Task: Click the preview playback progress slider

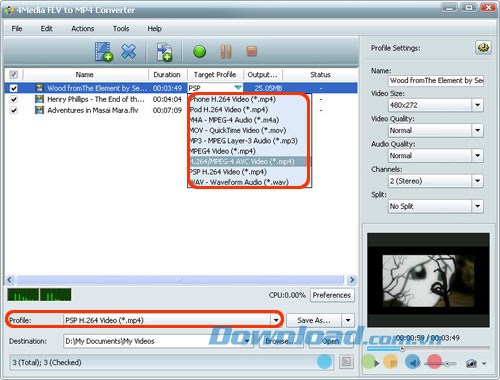Action: pos(428,349)
